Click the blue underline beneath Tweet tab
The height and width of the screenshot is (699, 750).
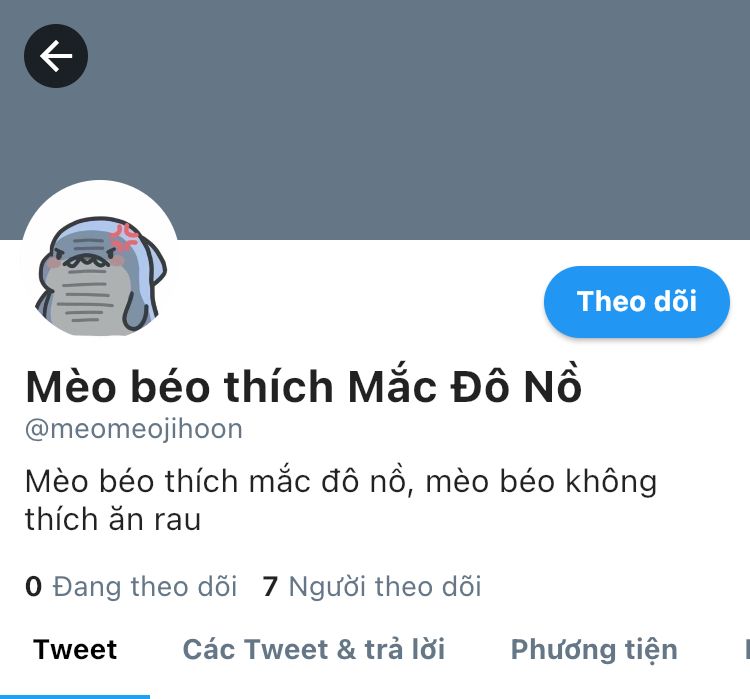tap(75, 697)
